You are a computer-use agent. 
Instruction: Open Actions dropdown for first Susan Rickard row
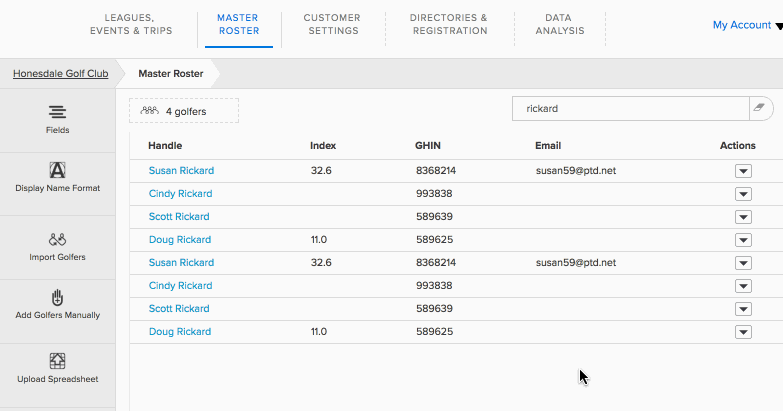click(743, 171)
